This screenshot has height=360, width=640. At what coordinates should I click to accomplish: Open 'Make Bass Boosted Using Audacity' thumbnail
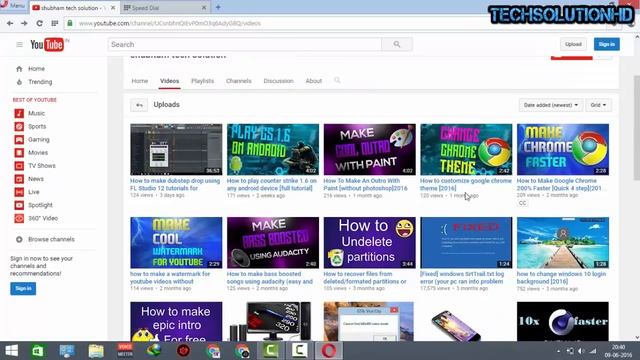(273, 242)
